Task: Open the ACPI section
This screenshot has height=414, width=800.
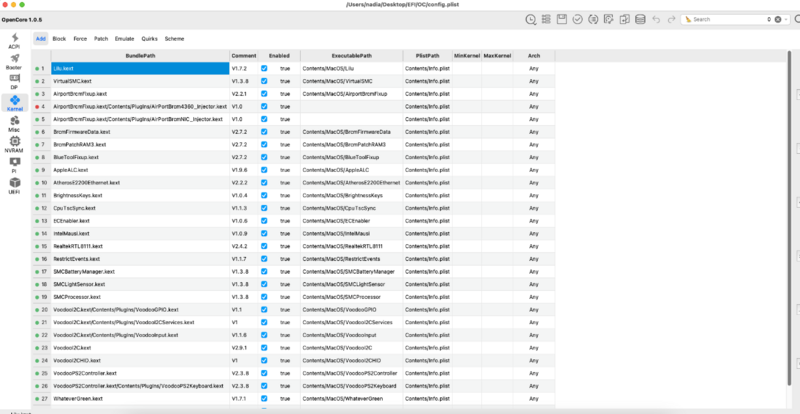Action: tap(14, 41)
